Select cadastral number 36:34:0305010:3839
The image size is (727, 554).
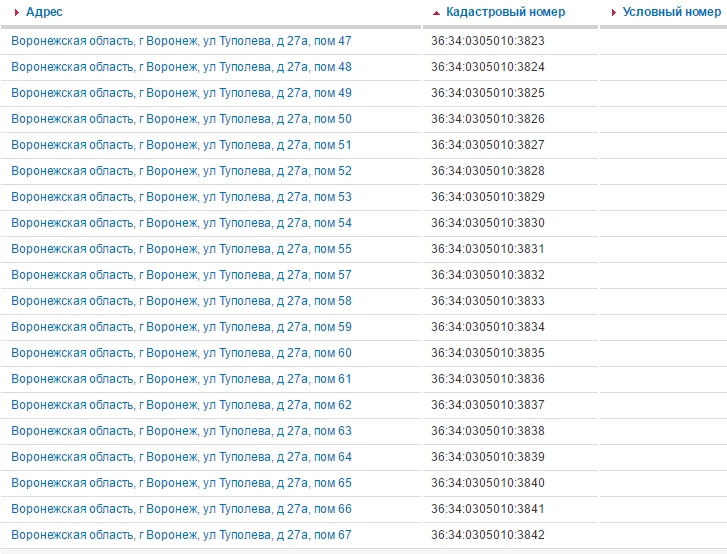point(488,456)
